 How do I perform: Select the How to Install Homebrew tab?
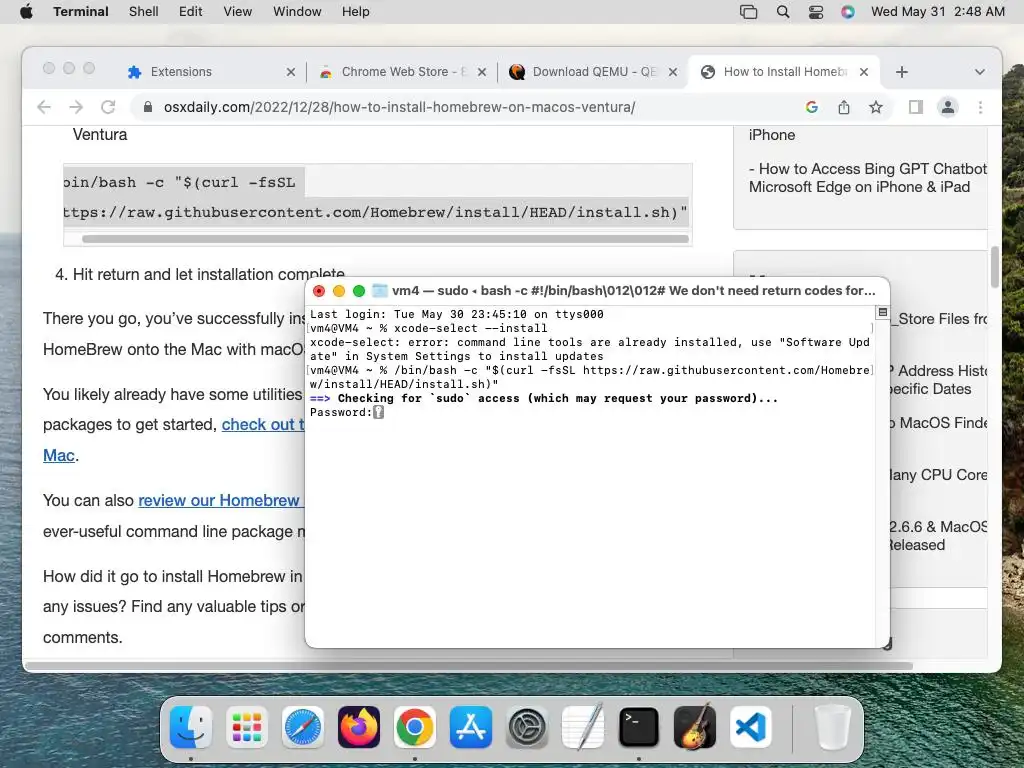tap(785, 72)
